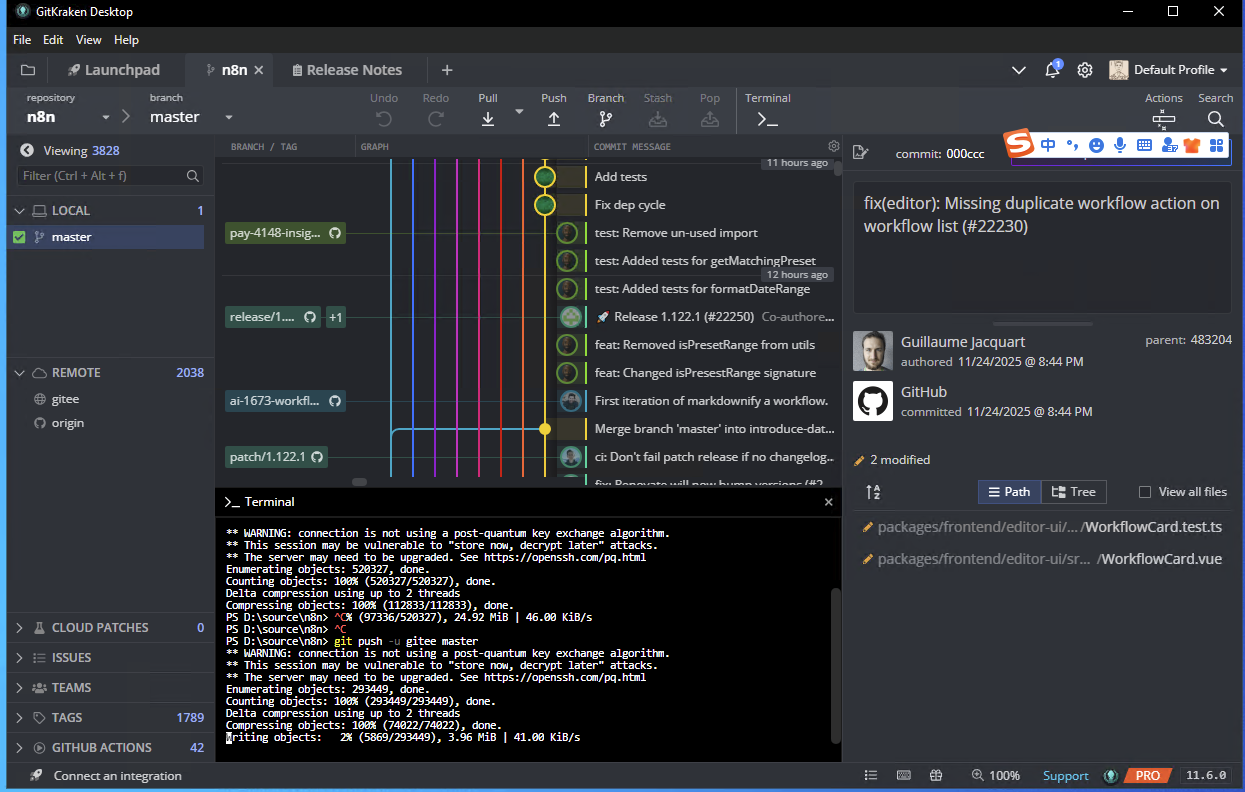Expand the GITHUB ACTIONS section

(19, 748)
